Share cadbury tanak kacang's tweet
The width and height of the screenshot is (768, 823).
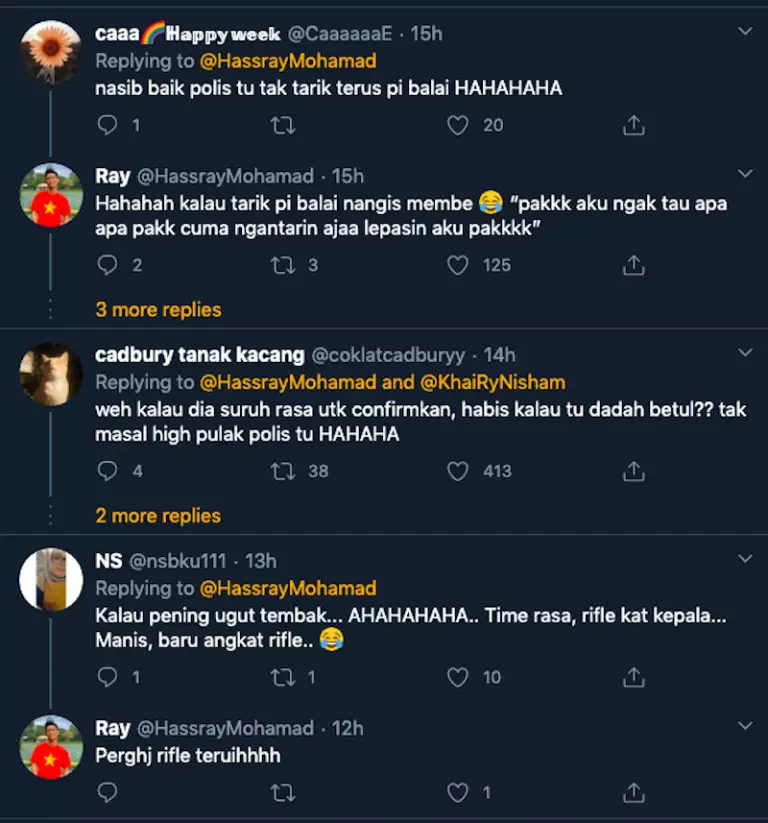point(633,470)
